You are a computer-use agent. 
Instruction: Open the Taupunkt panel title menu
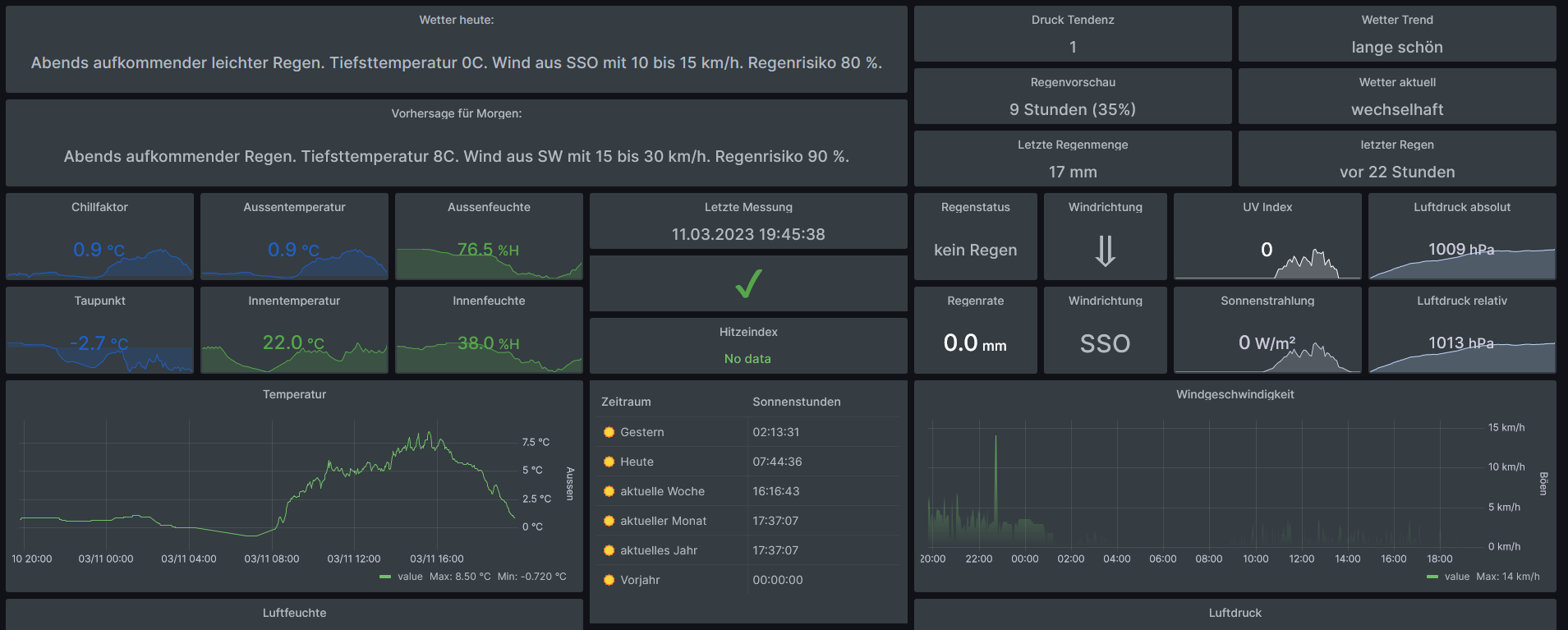99,301
